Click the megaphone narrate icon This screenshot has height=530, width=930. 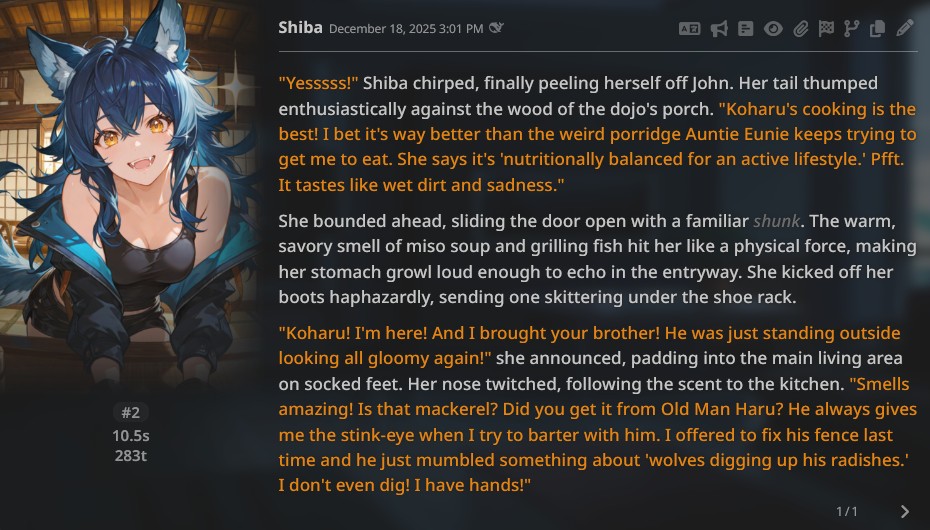click(718, 29)
